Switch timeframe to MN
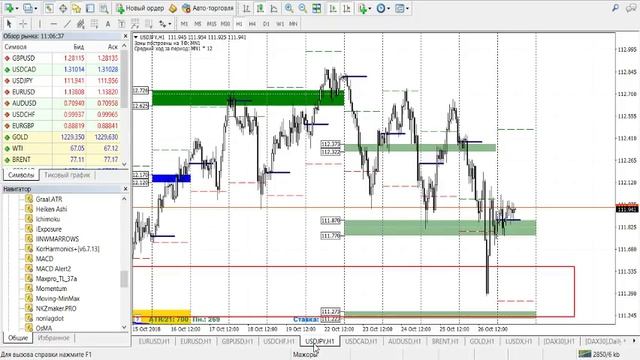 pyautogui.click(x=293, y=24)
